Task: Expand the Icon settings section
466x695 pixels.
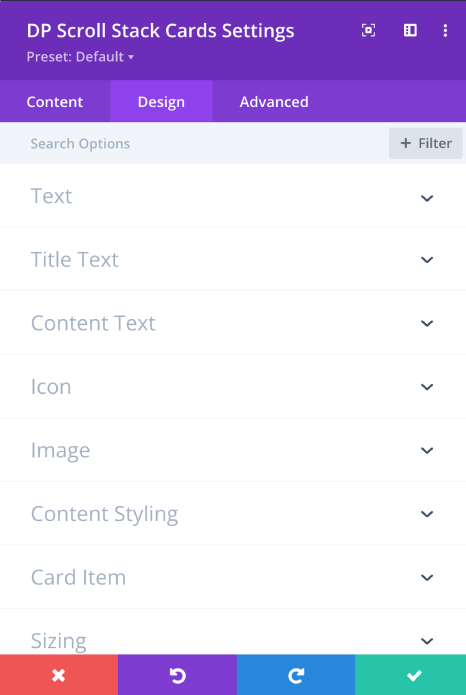Action: tap(233, 386)
